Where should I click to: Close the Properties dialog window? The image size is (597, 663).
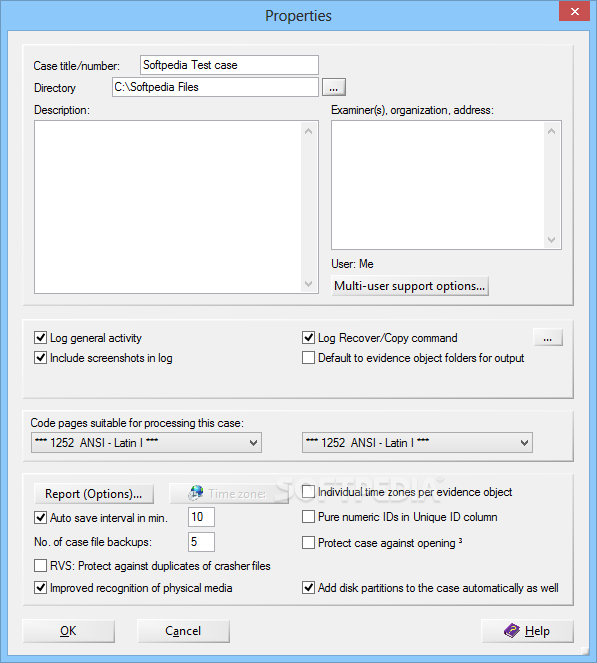574,11
